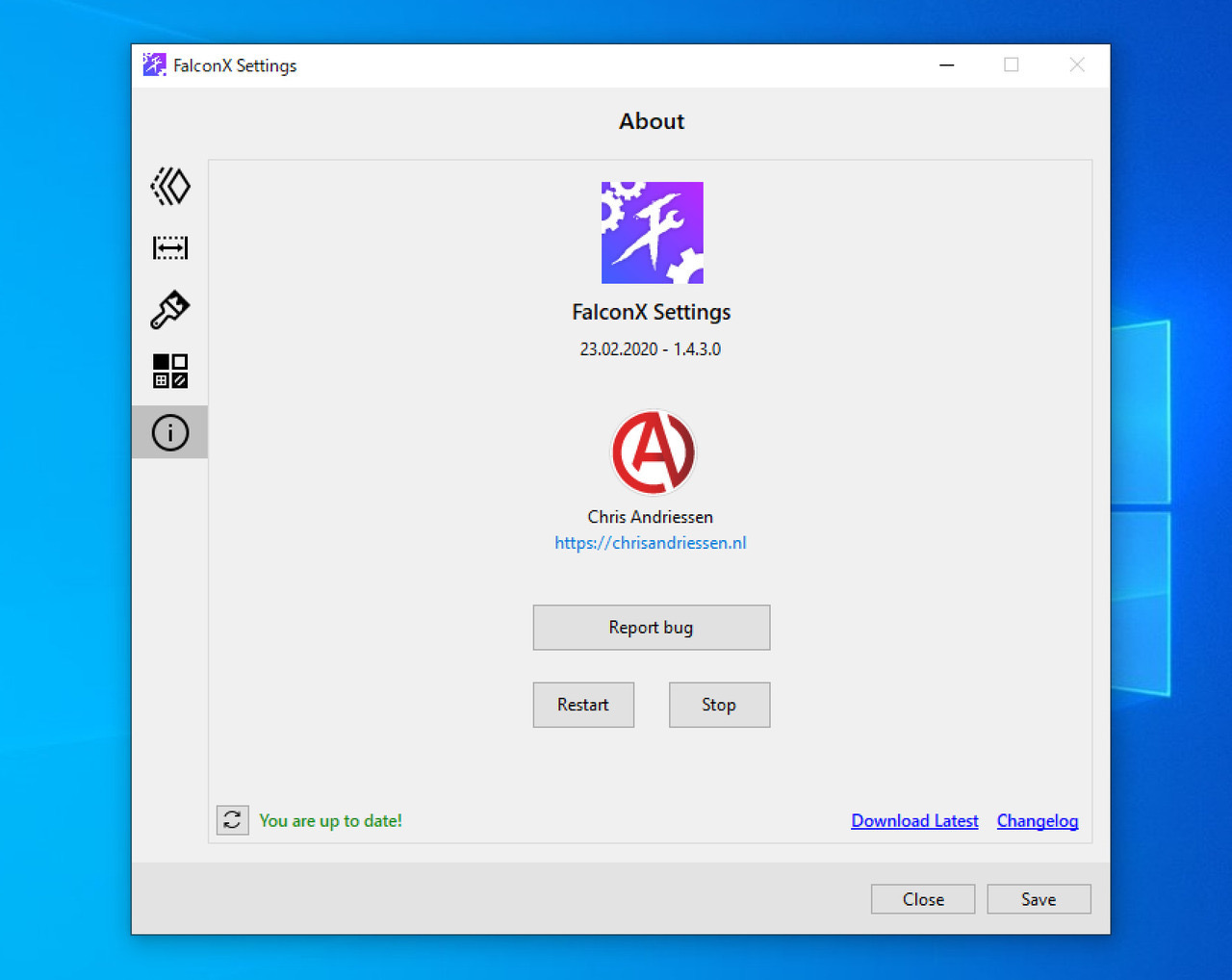Save settings with the Save button
Screen dimensions: 1232x980
(x=1039, y=899)
